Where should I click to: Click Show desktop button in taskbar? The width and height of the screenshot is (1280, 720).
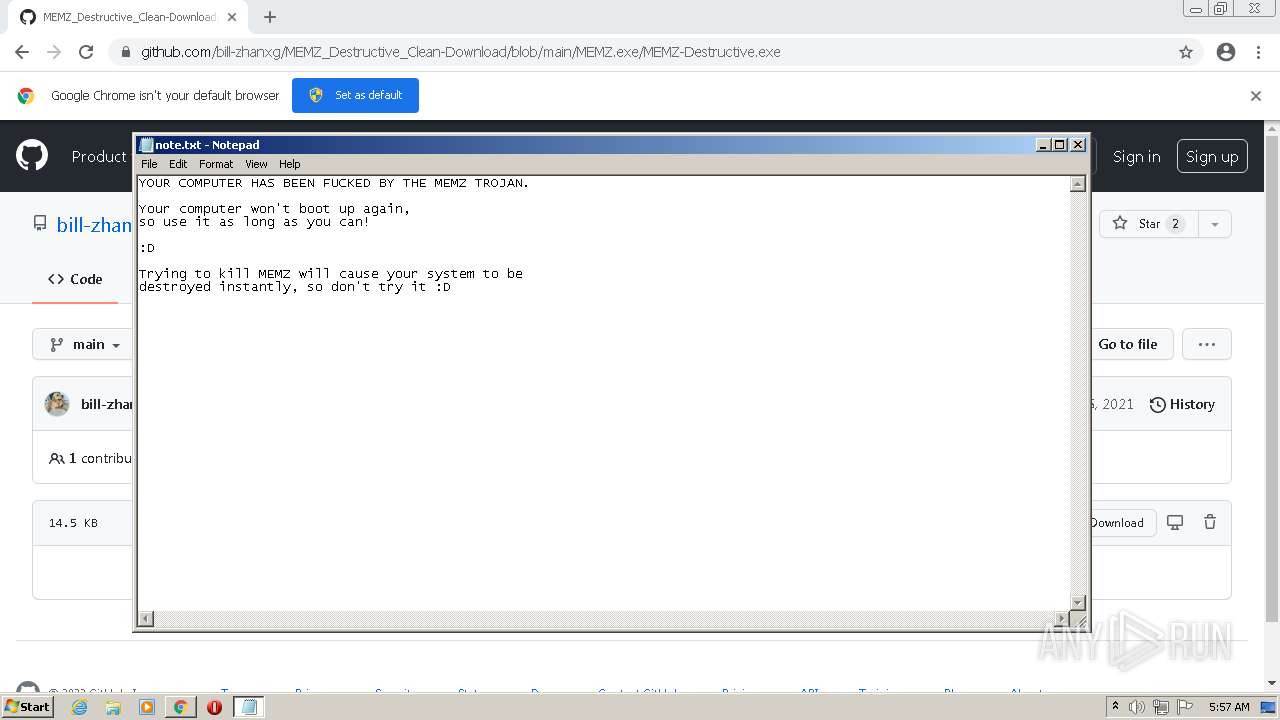[1268, 707]
